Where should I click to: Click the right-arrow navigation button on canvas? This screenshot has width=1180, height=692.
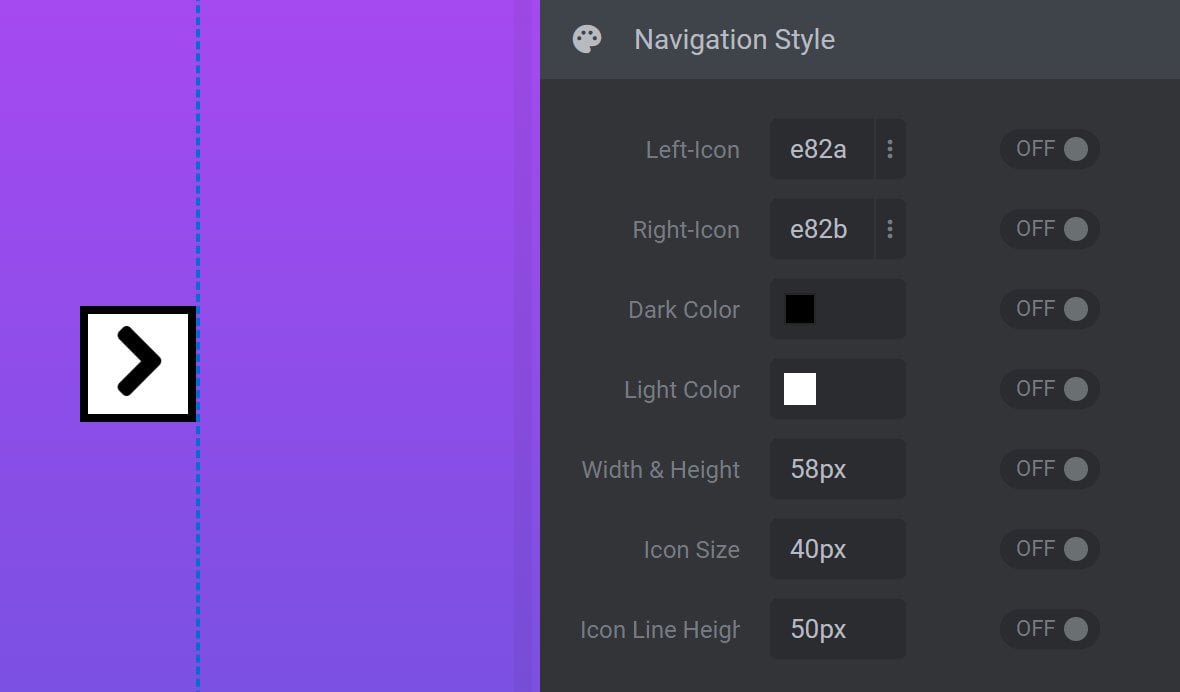click(138, 363)
